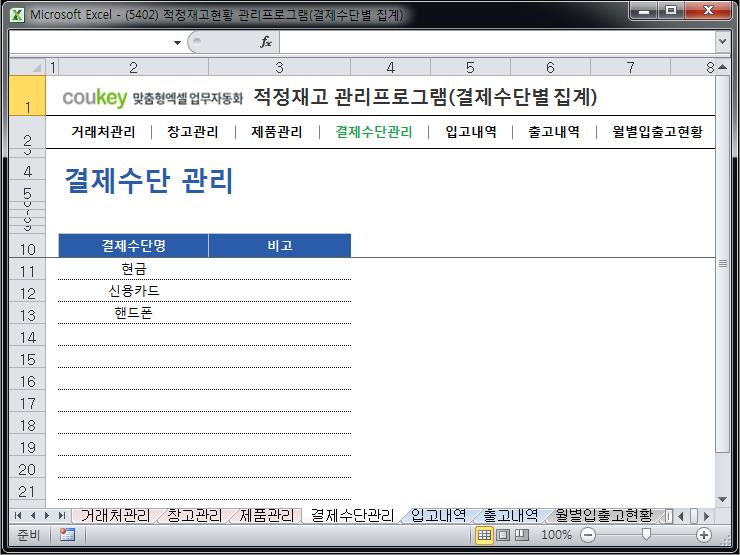Switch to Page Break Preview view

521,535
